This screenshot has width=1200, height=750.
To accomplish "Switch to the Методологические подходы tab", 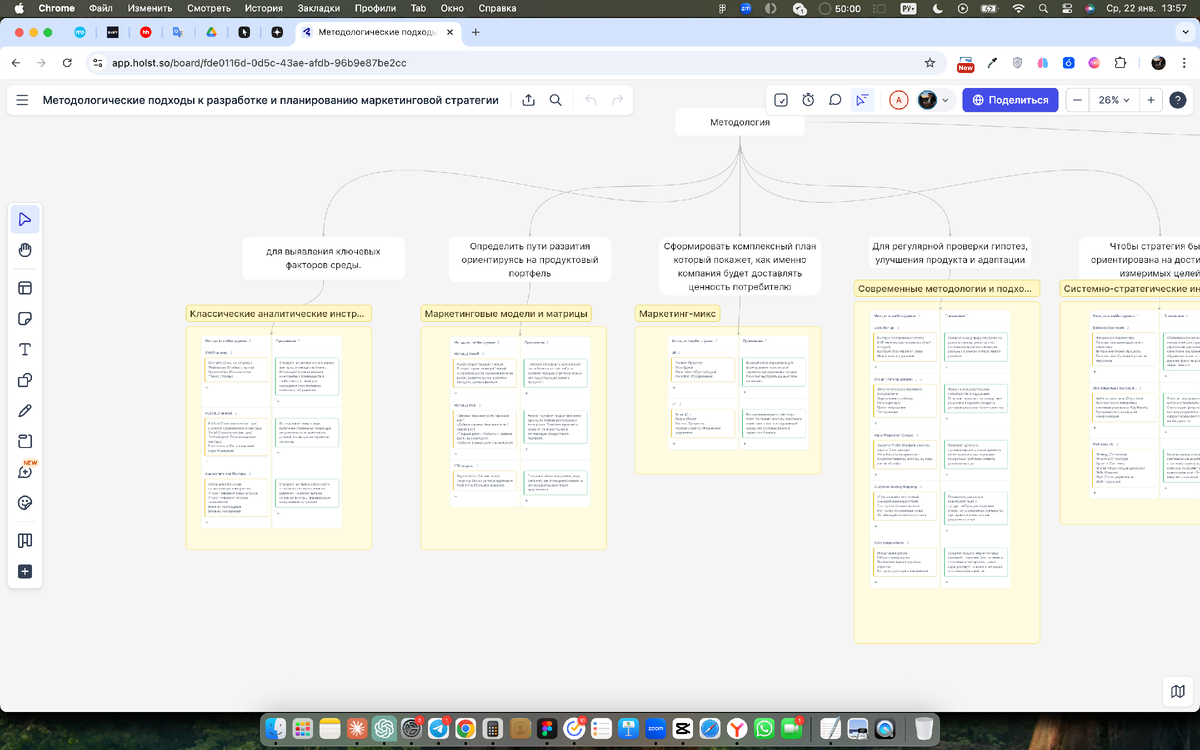I will [377, 32].
